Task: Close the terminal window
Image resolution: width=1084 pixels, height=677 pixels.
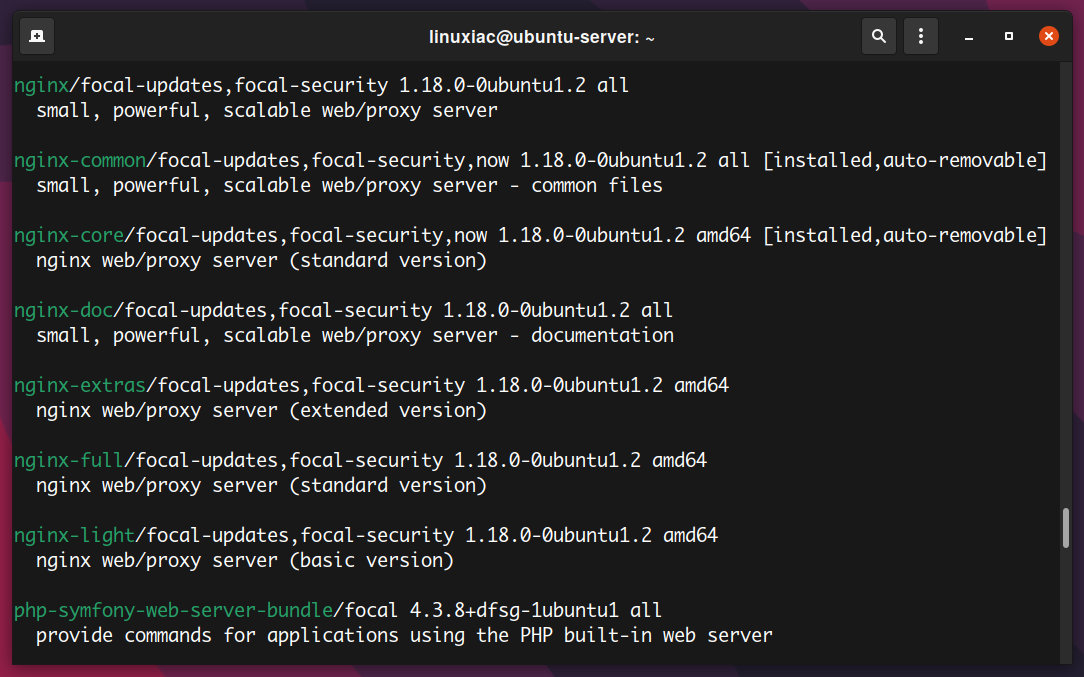Action: click(x=1049, y=36)
